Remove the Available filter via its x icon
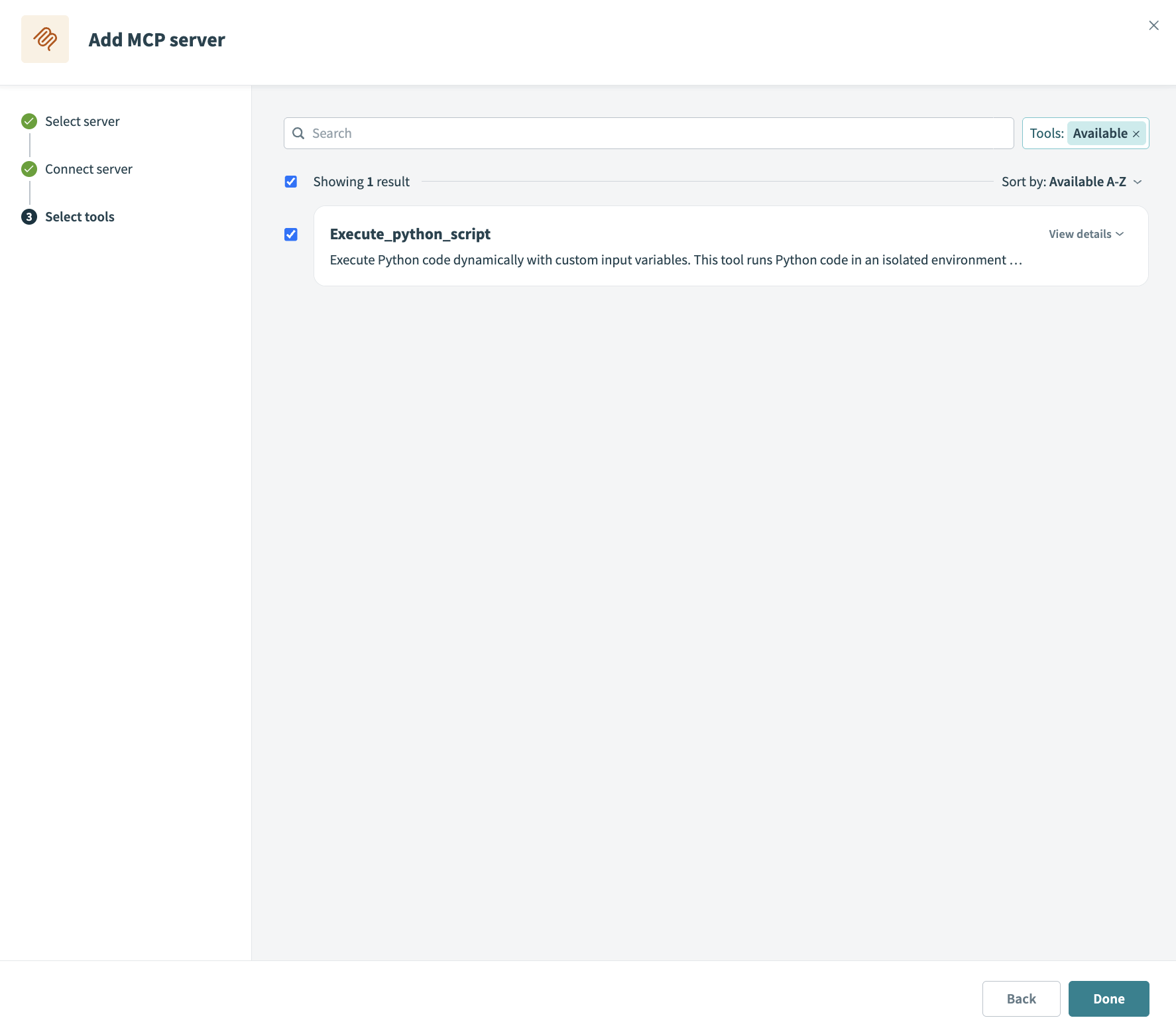This screenshot has width=1176, height=1026. [1136, 133]
